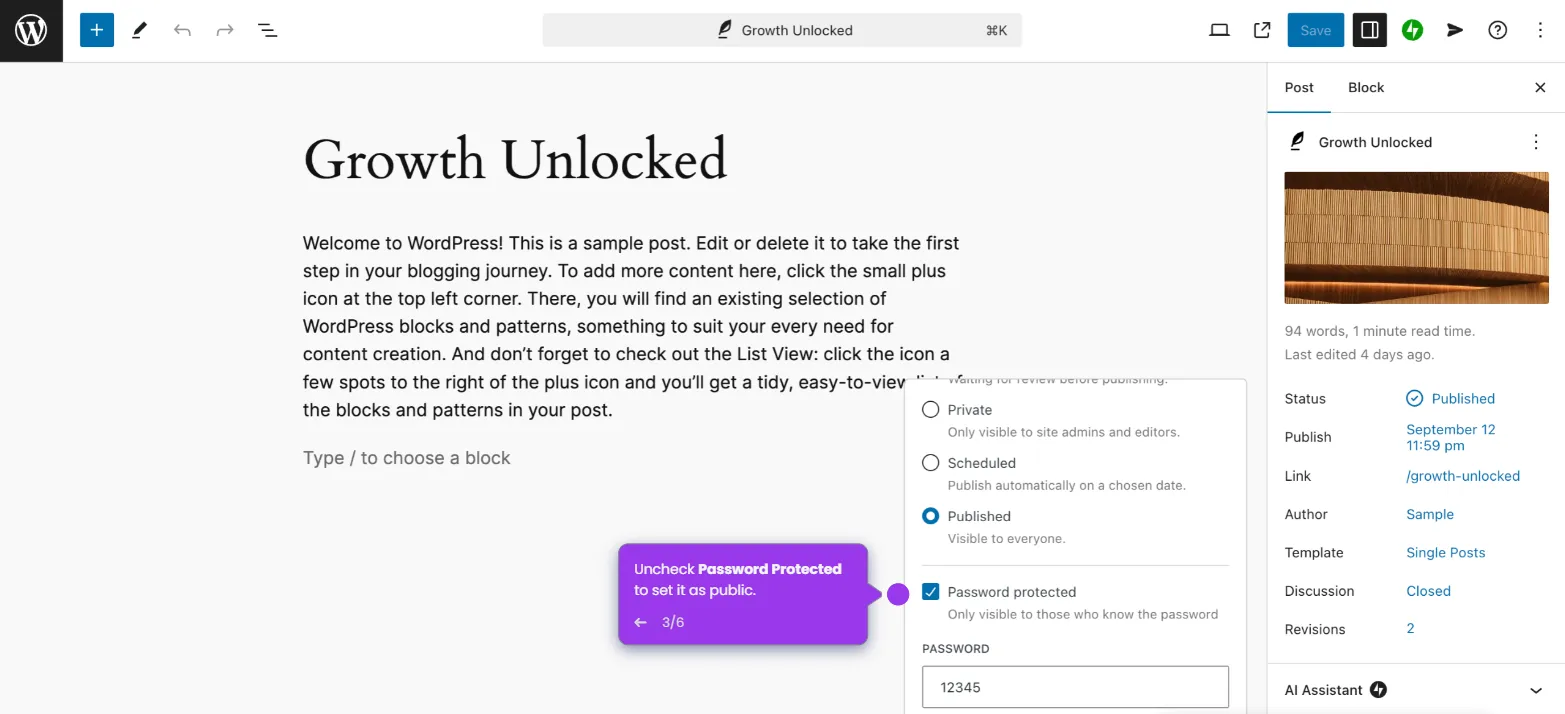Open the top bar three-dot Options menu
The image size is (1565, 714).
coord(1540,30)
